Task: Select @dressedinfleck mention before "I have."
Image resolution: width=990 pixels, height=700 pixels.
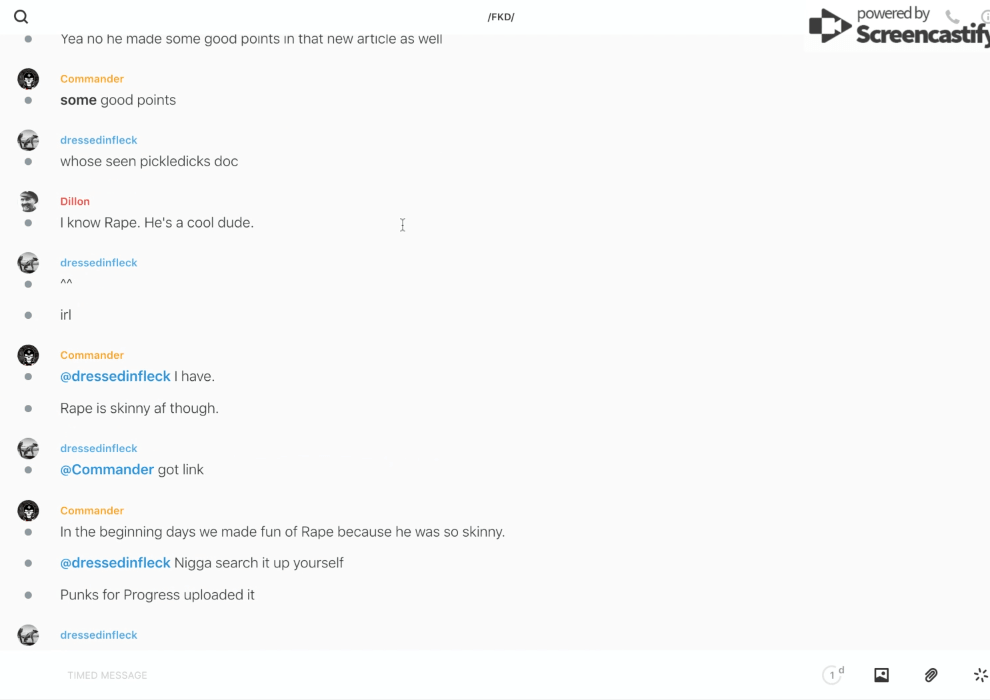Action: click(x=115, y=376)
